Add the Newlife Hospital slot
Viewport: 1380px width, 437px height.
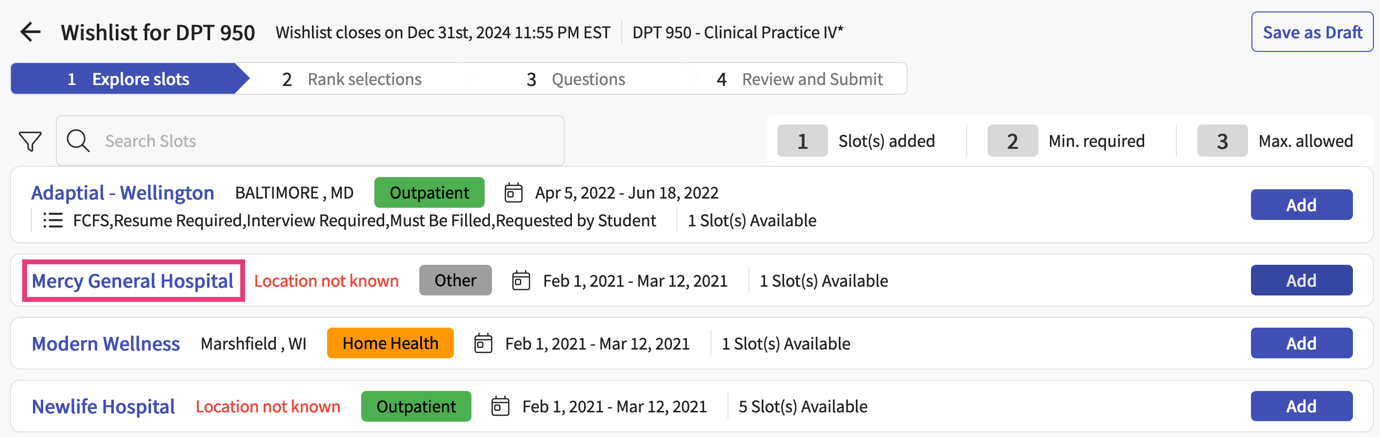[x=1301, y=407]
